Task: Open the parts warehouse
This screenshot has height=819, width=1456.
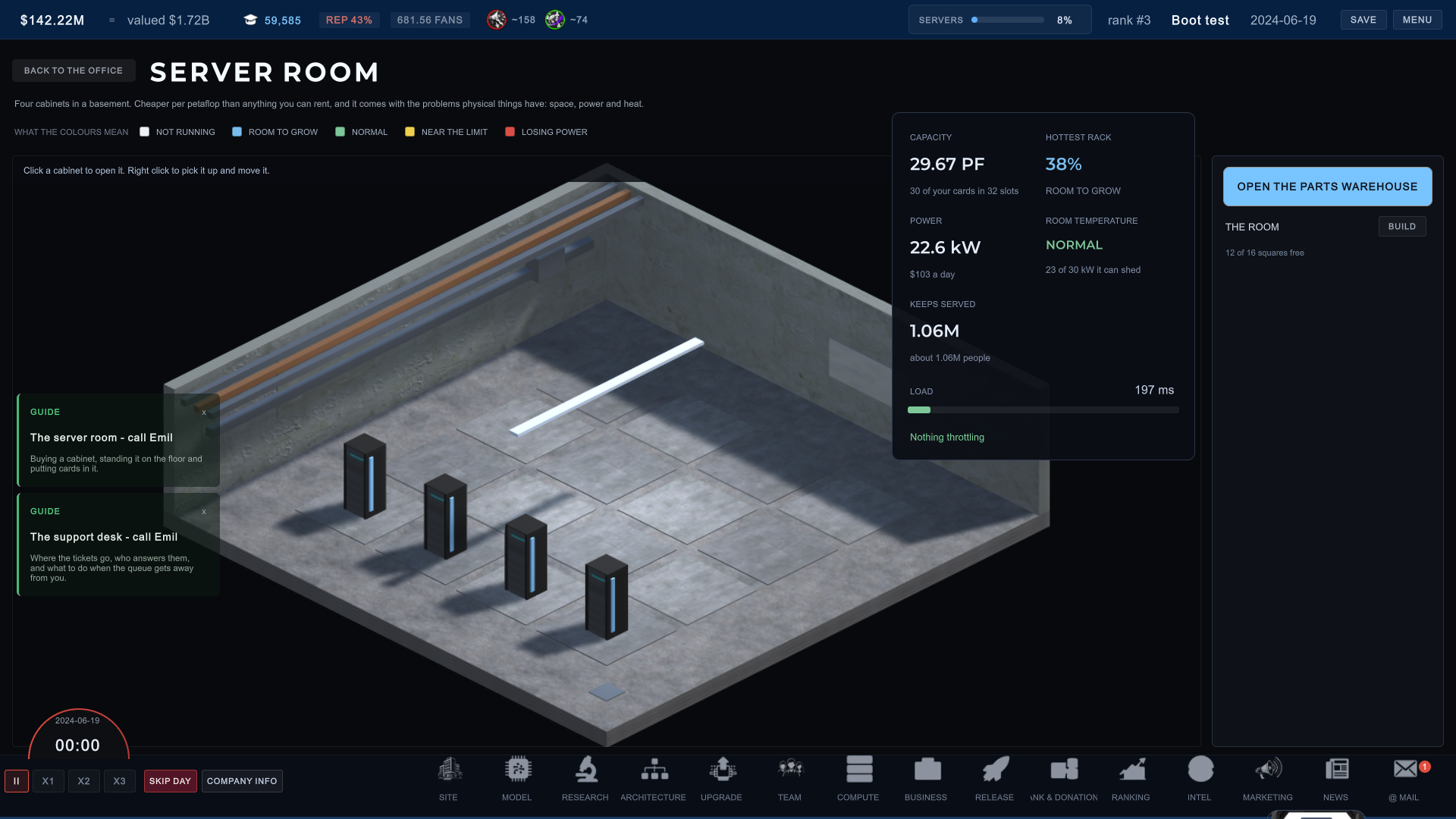Action: tap(1327, 187)
